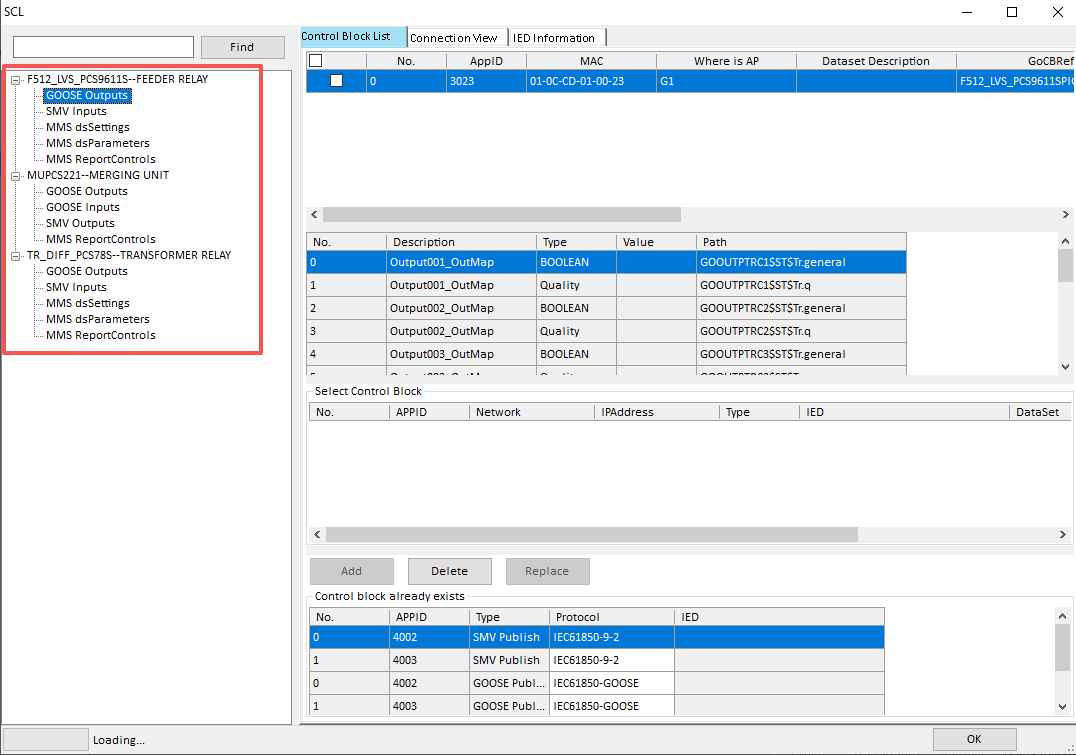This screenshot has width=1076, height=755.
Task: Collapse the MUPCS221--MERGING UNIT tree node
Action: tap(15, 174)
